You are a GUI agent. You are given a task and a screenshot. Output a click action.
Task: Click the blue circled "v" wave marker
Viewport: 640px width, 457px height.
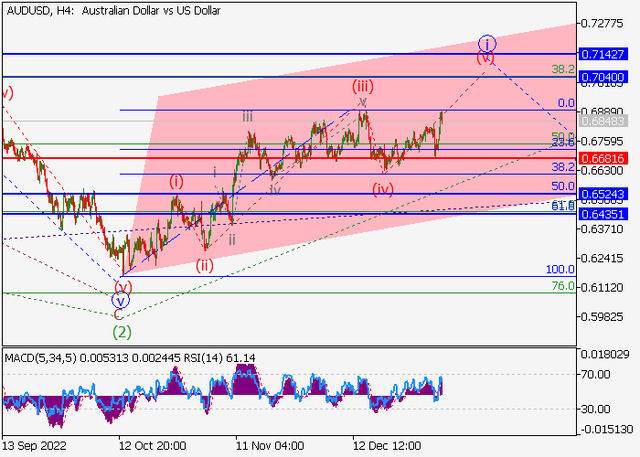tap(121, 300)
